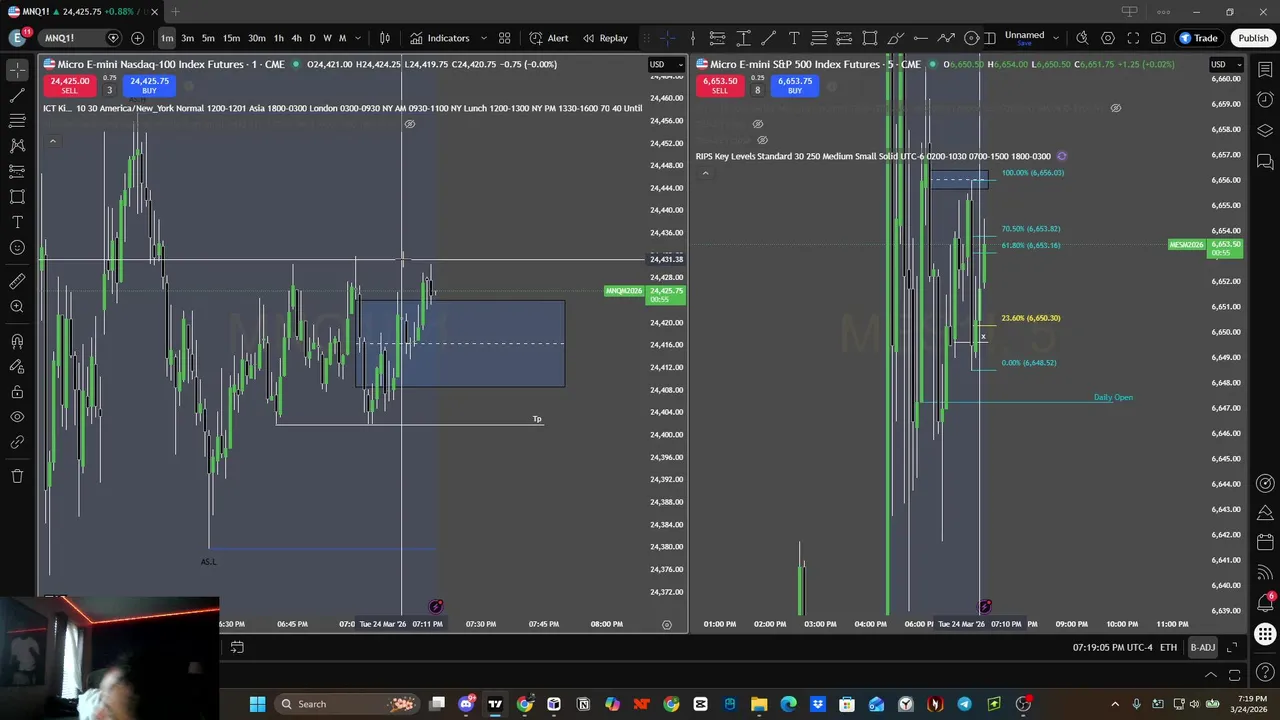1280x720 pixels.
Task: Open the chats panel in right sidebar
Action: tap(1265, 162)
